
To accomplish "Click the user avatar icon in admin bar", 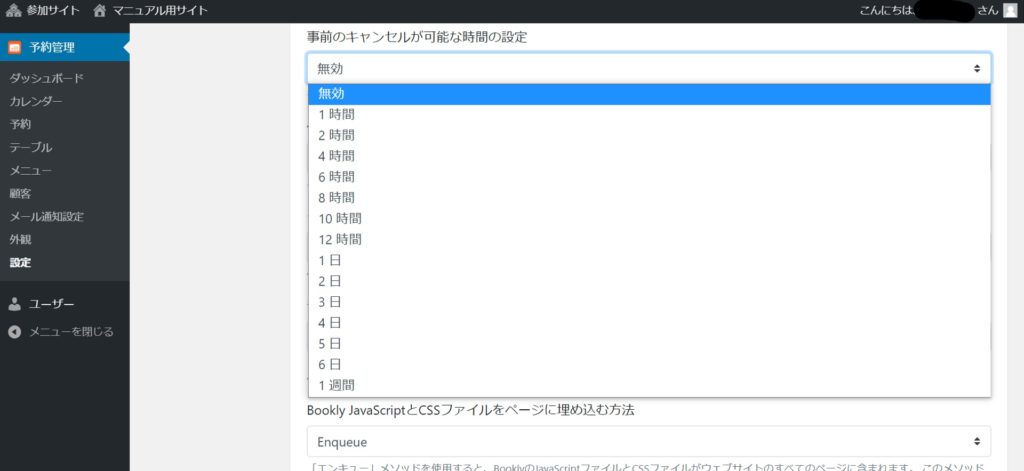I will [x=1008, y=10].
